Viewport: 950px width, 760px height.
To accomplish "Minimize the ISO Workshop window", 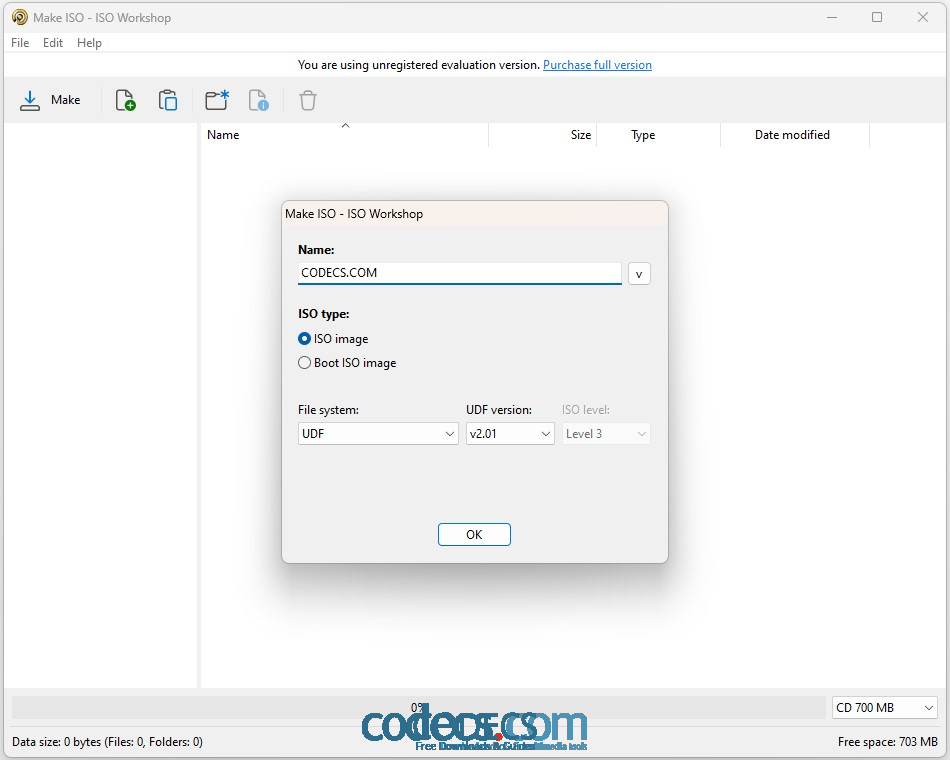I will pyautogui.click(x=832, y=17).
